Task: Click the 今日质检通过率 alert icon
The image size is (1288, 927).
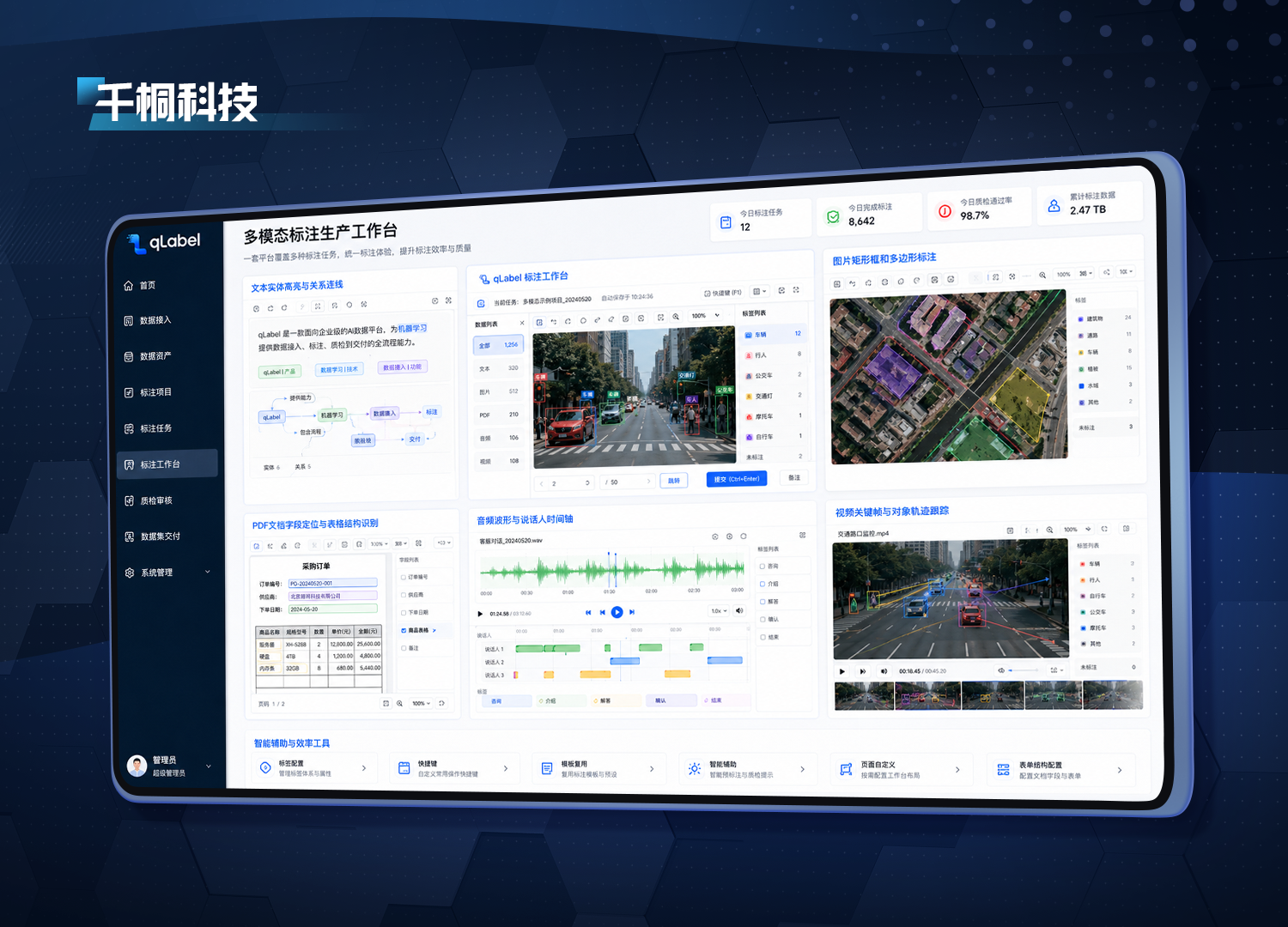Action: coord(945,211)
